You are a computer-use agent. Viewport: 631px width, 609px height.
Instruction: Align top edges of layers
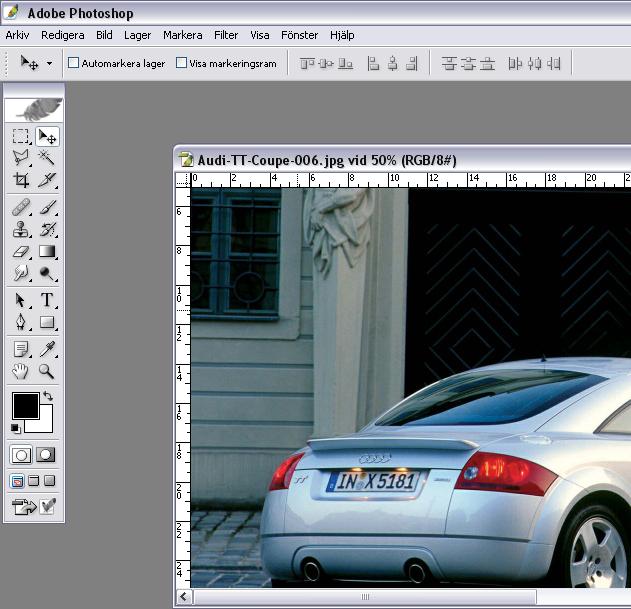(x=307, y=63)
